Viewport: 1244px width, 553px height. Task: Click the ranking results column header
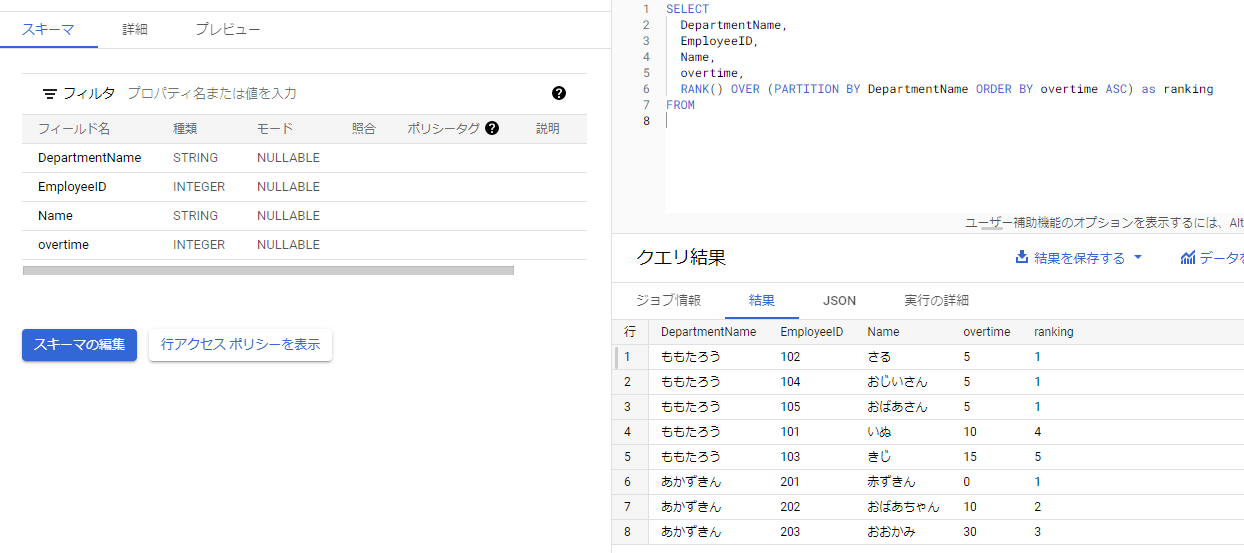point(1053,332)
